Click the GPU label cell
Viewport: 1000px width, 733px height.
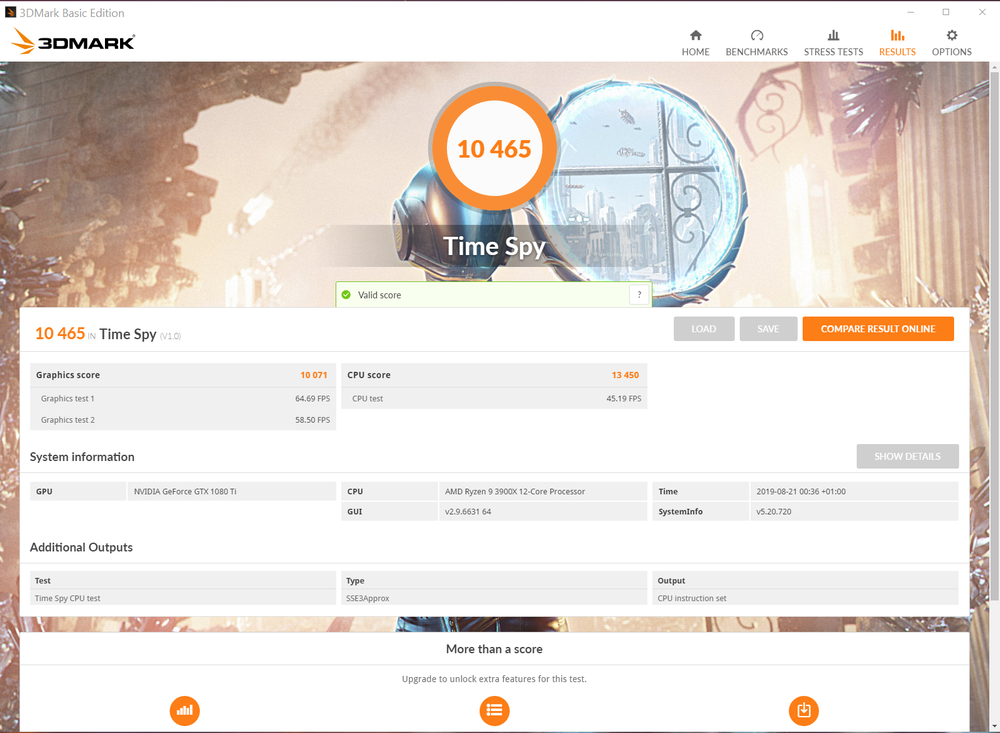tap(78, 491)
